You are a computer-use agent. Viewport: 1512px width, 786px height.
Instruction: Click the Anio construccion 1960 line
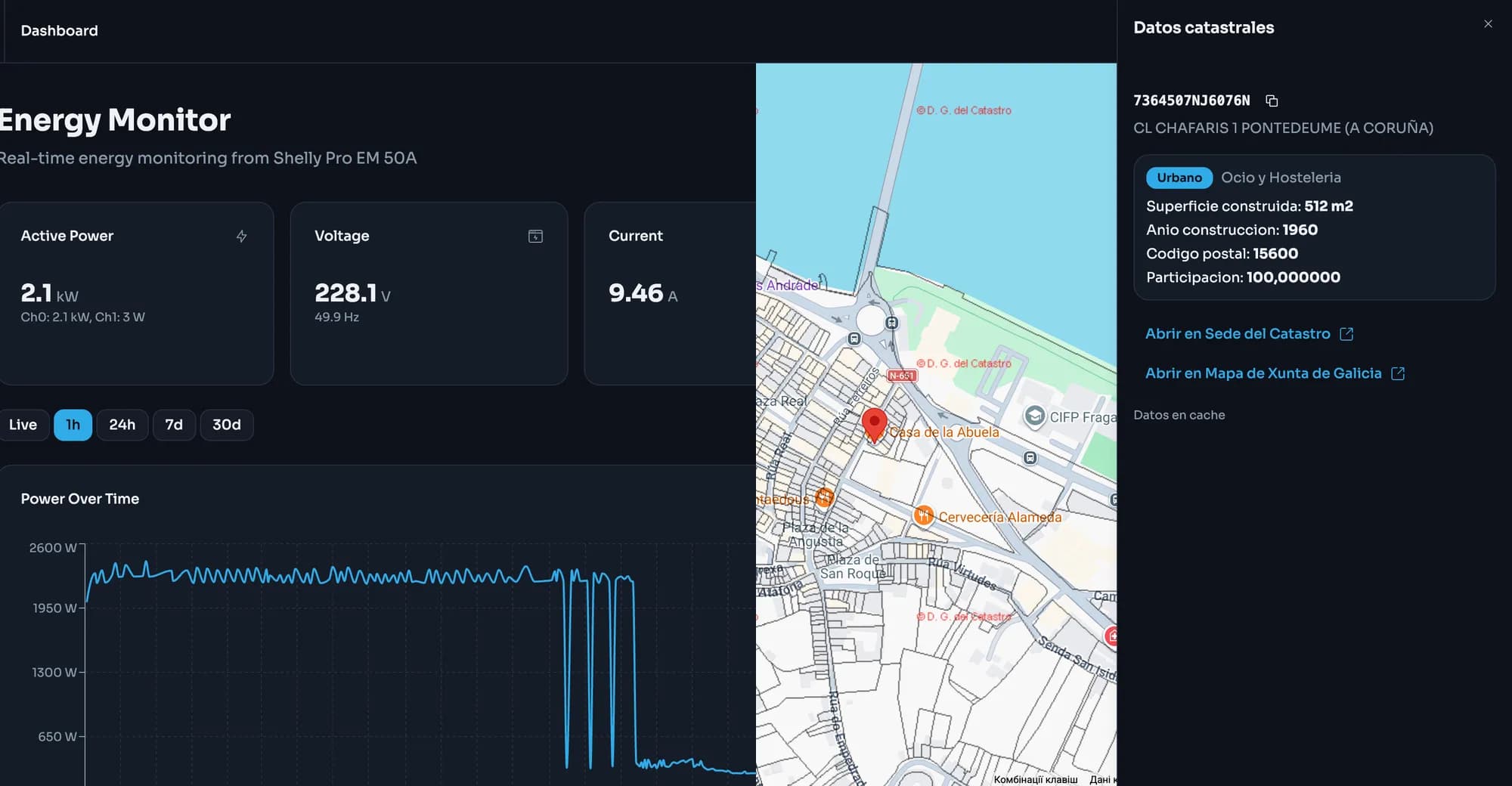click(x=1232, y=230)
